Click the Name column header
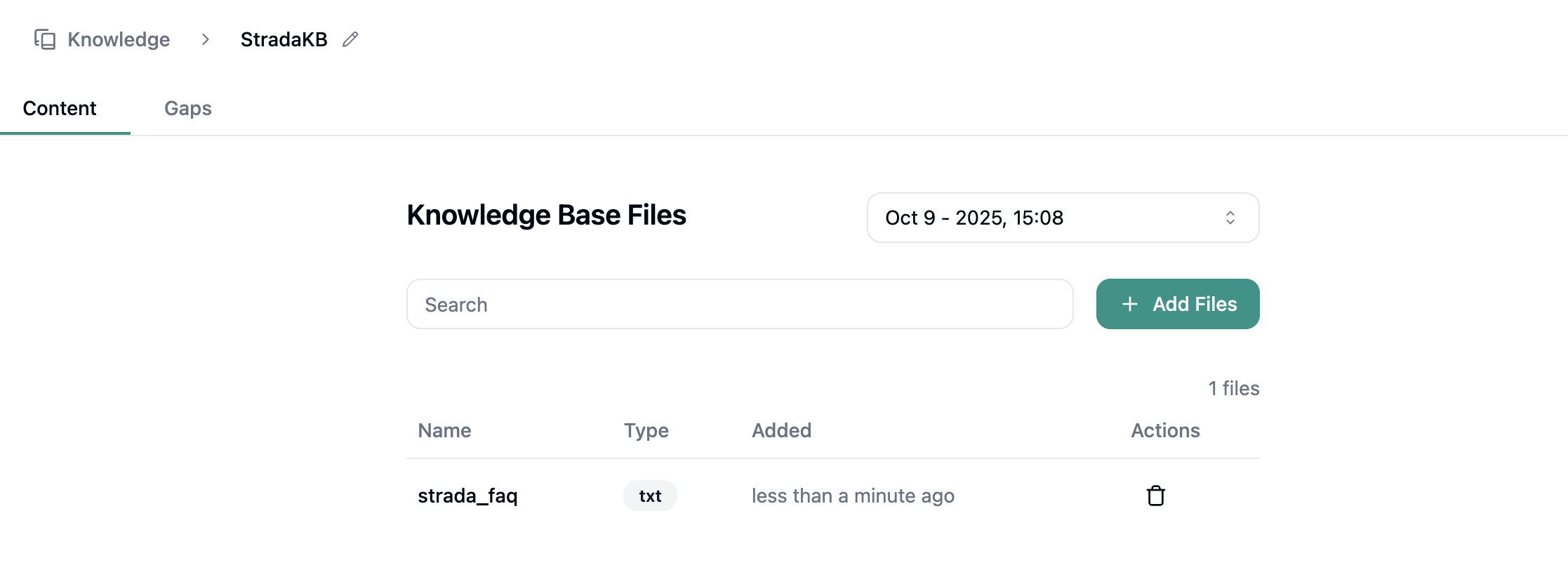Viewport: 1568px width, 584px height. [444, 430]
